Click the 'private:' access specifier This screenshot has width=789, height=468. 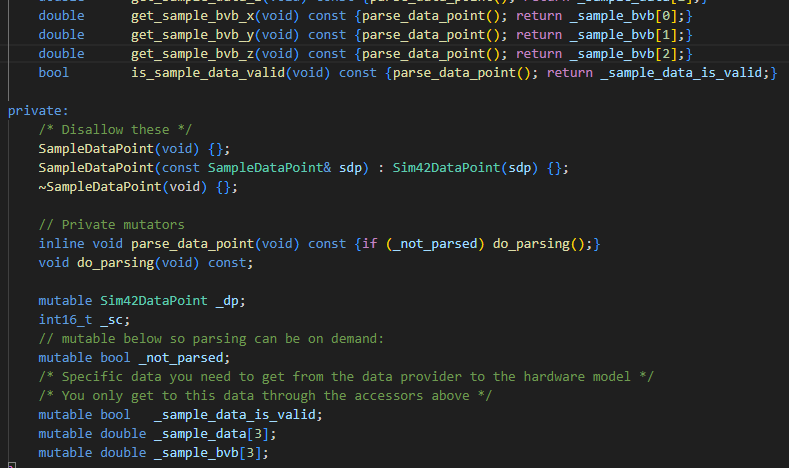[38, 111]
